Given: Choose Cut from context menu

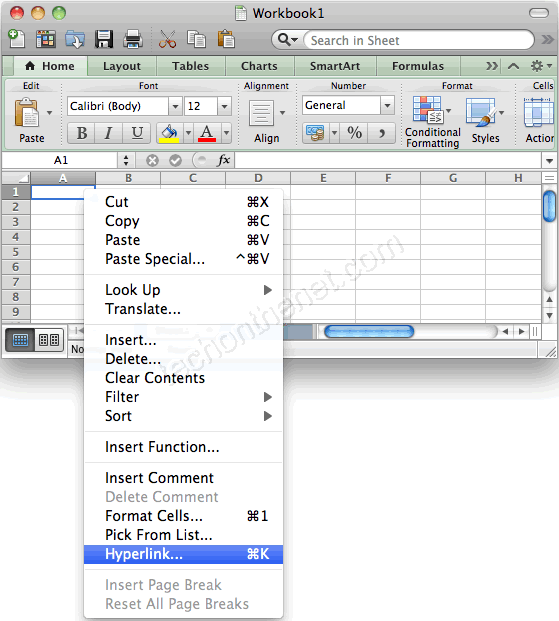Looking at the screenshot, I should click(183, 202).
